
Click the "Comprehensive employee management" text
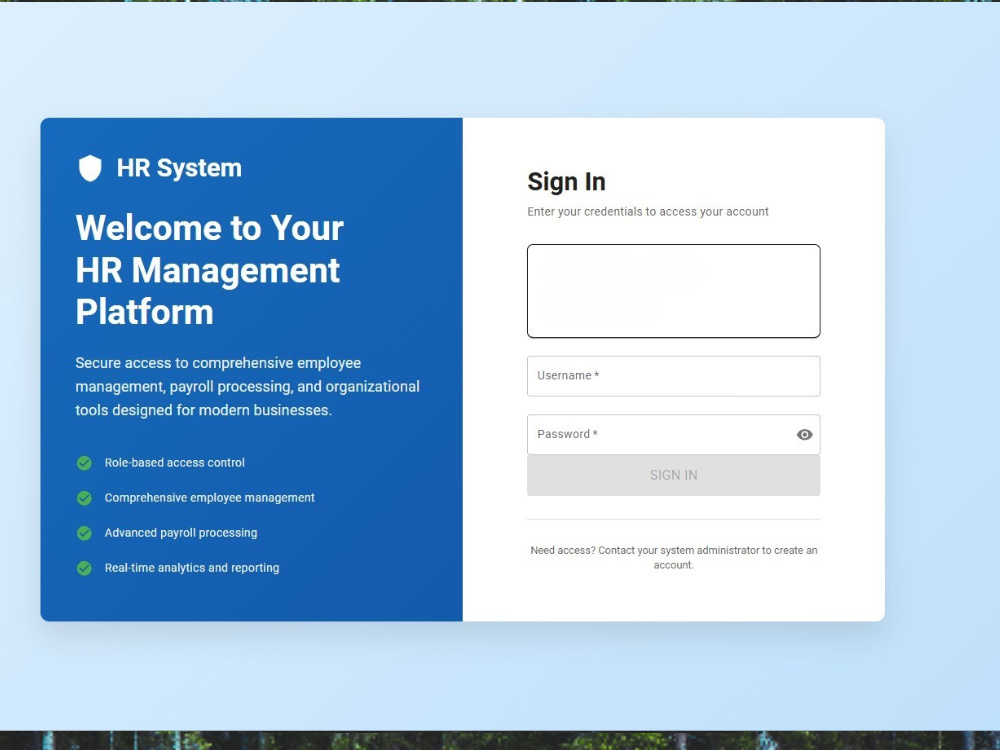[210, 498]
